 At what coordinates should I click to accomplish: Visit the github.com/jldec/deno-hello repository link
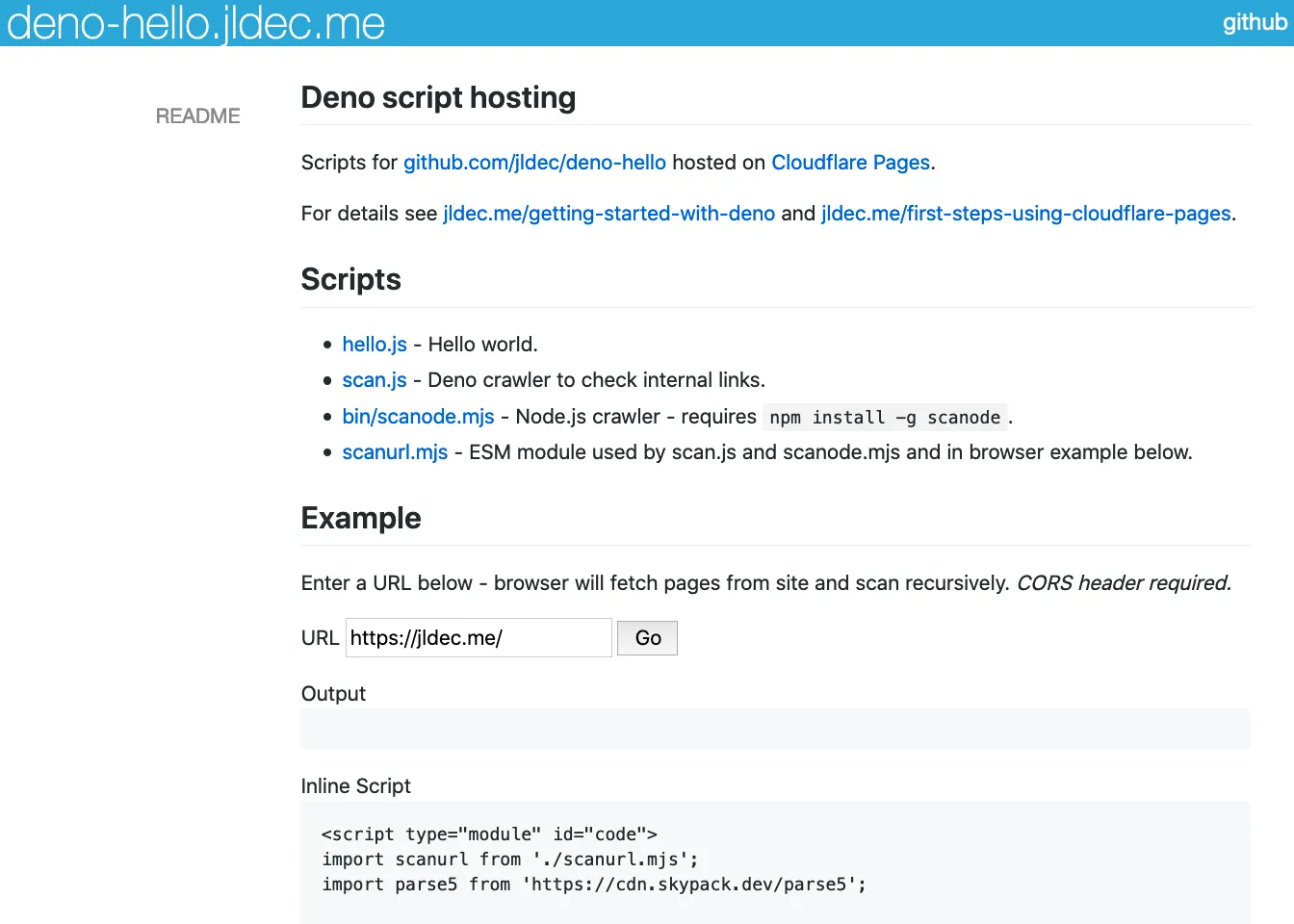click(x=534, y=162)
